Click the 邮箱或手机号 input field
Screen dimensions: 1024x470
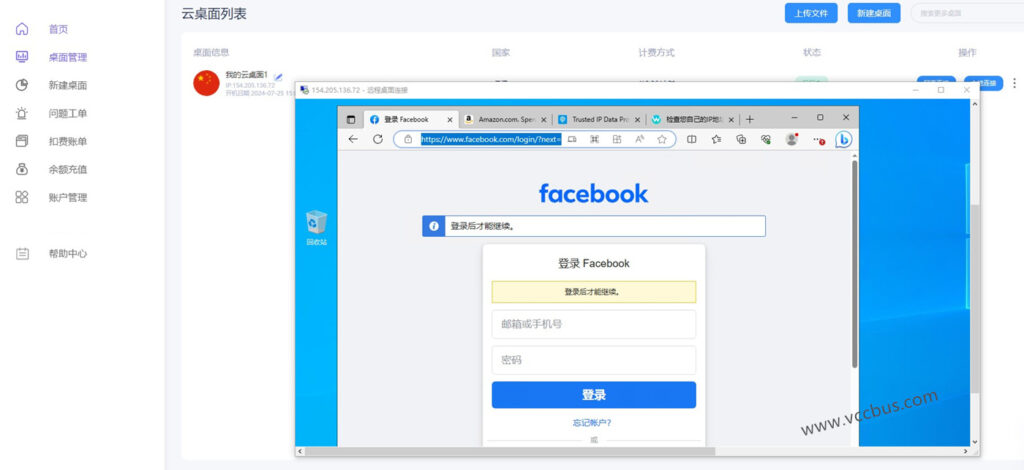click(x=593, y=324)
